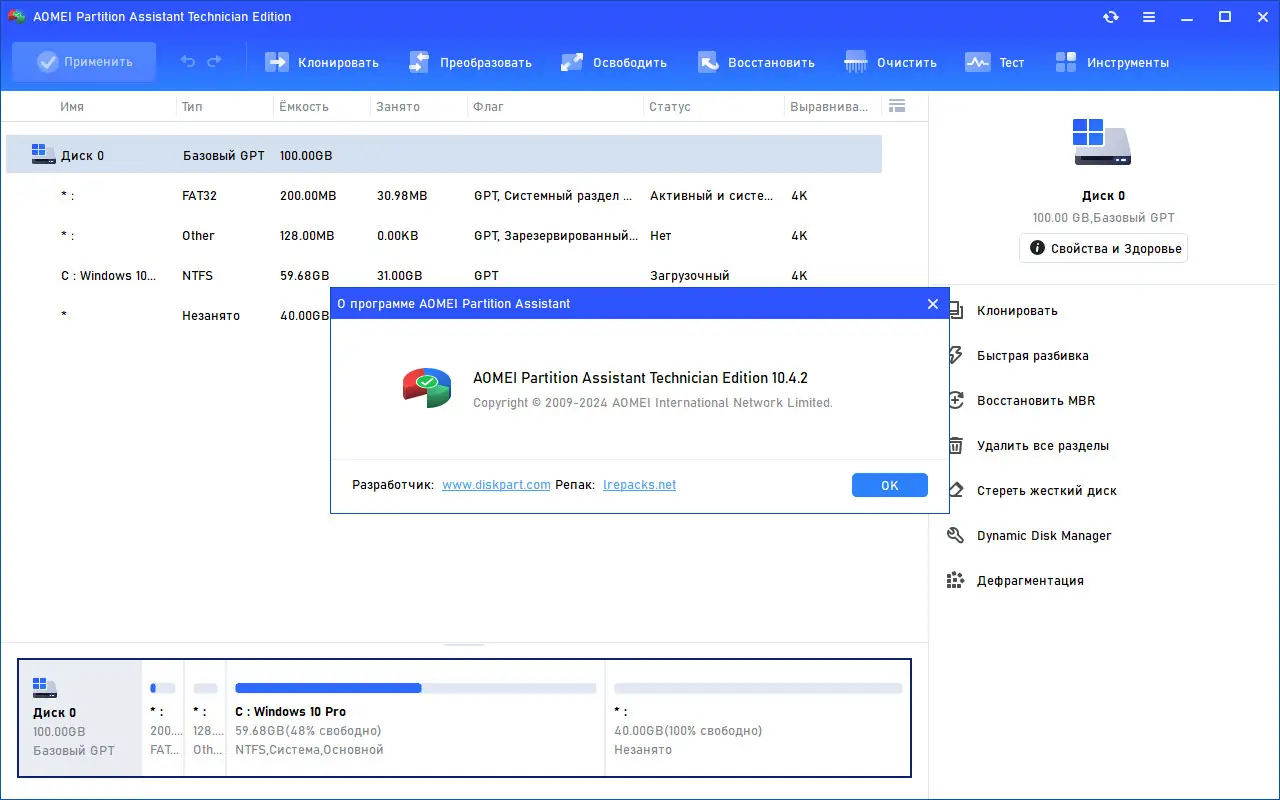This screenshot has width=1280, height=800.
Task: Select the FAT32 200.00MB partition row
Action: pos(444,196)
